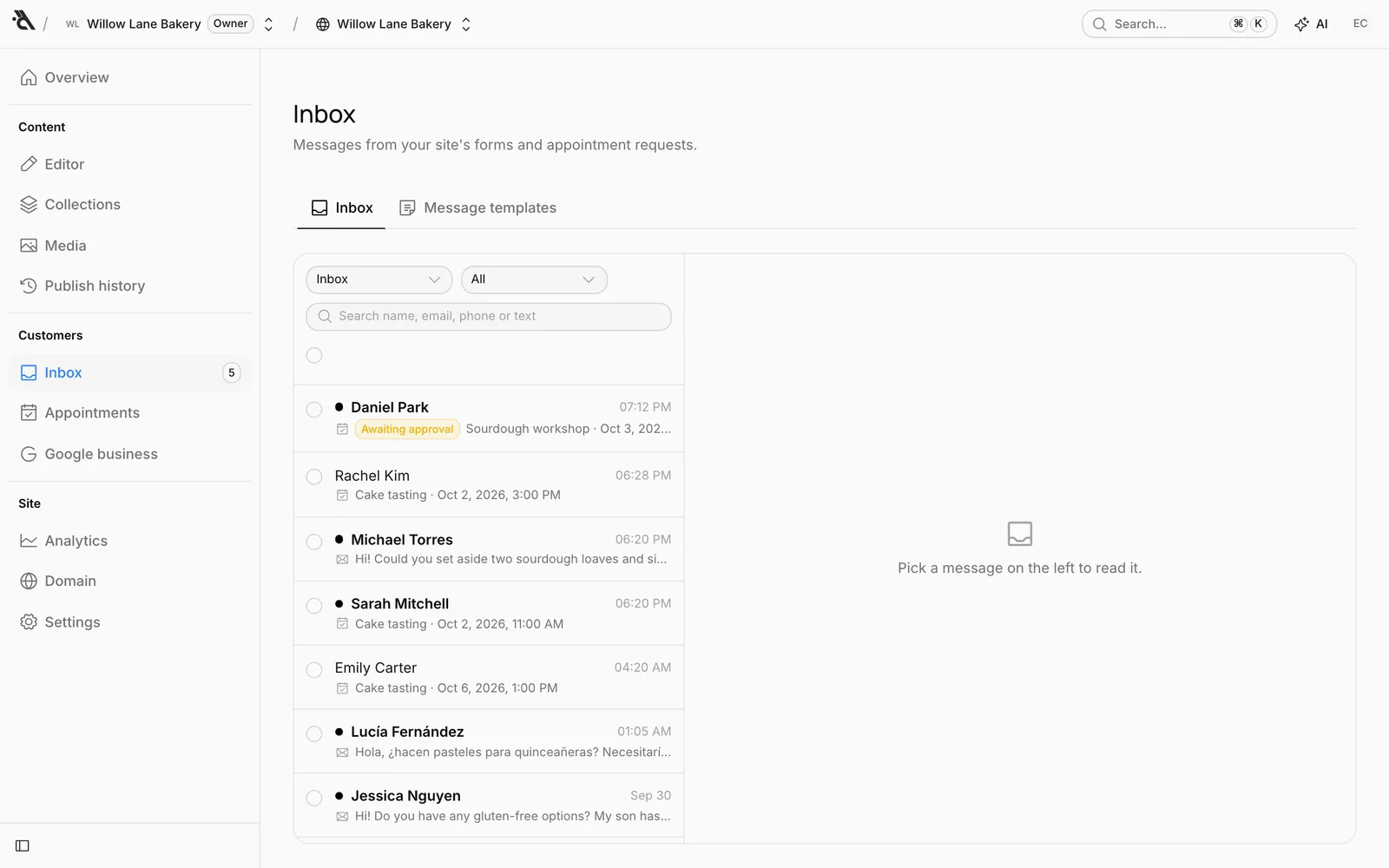Image resolution: width=1389 pixels, height=868 pixels.
Task: Open Lucía Fernández's message
Action: (x=489, y=741)
